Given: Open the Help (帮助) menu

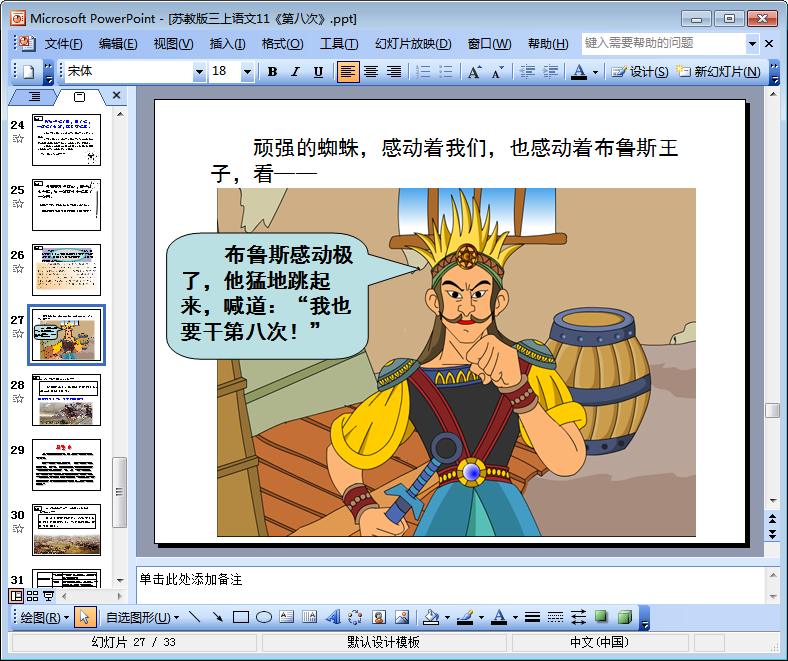Looking at the screenshot, I should click(x=548, y=44).
